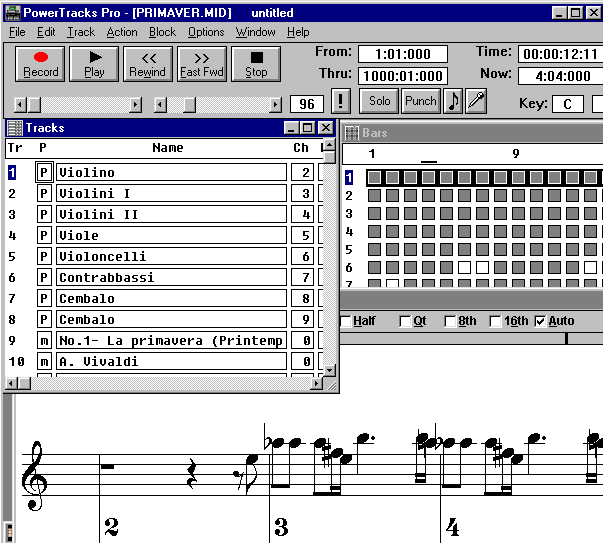Select the Violino track name
Viewport: 603px width, 543px height.
pos(171,172)
